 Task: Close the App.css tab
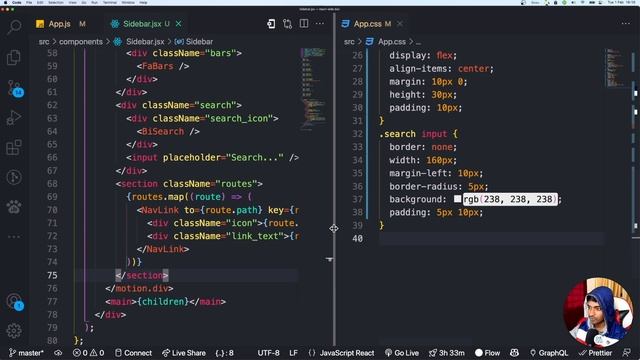[x=400, y=24]
